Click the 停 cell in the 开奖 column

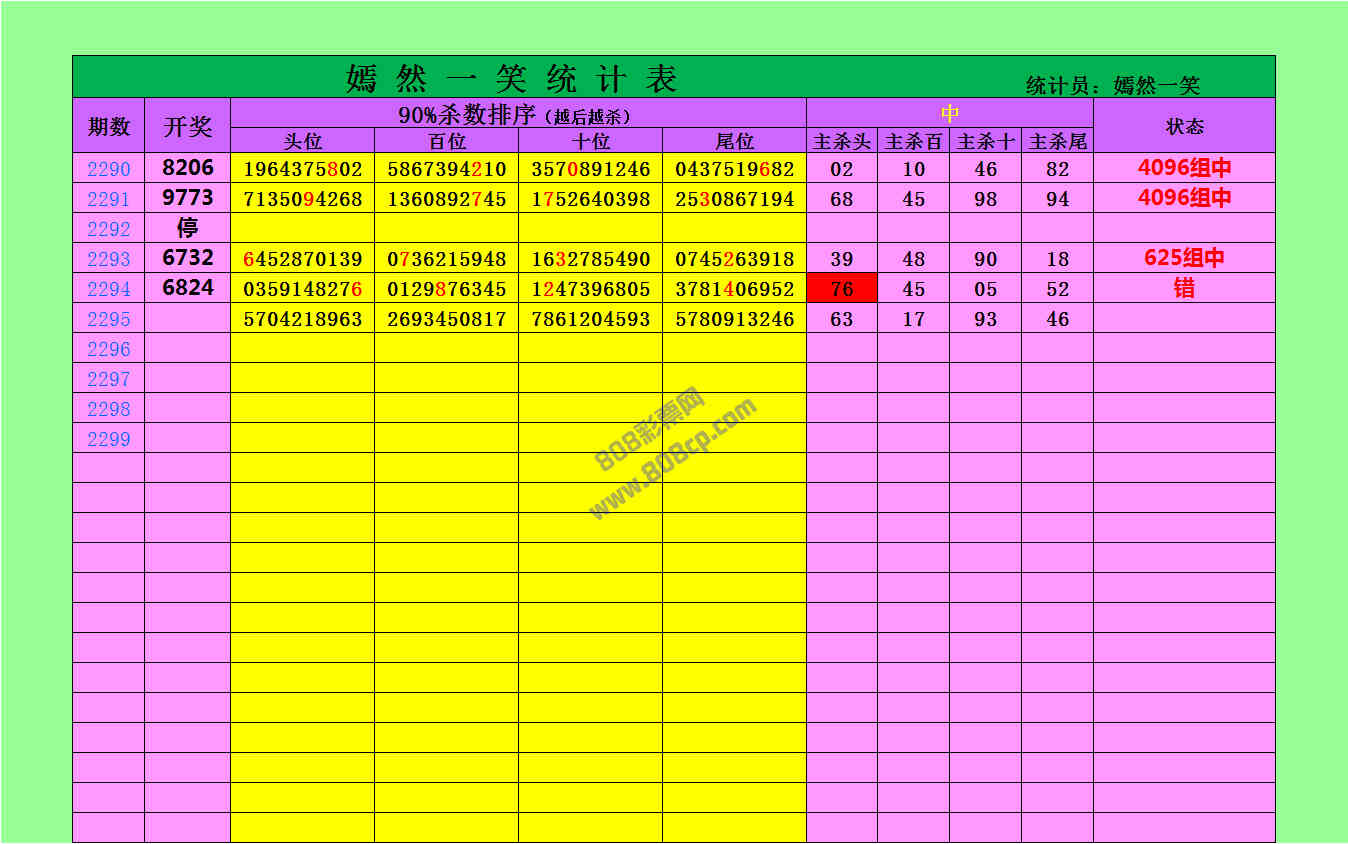tap(188, 228)
